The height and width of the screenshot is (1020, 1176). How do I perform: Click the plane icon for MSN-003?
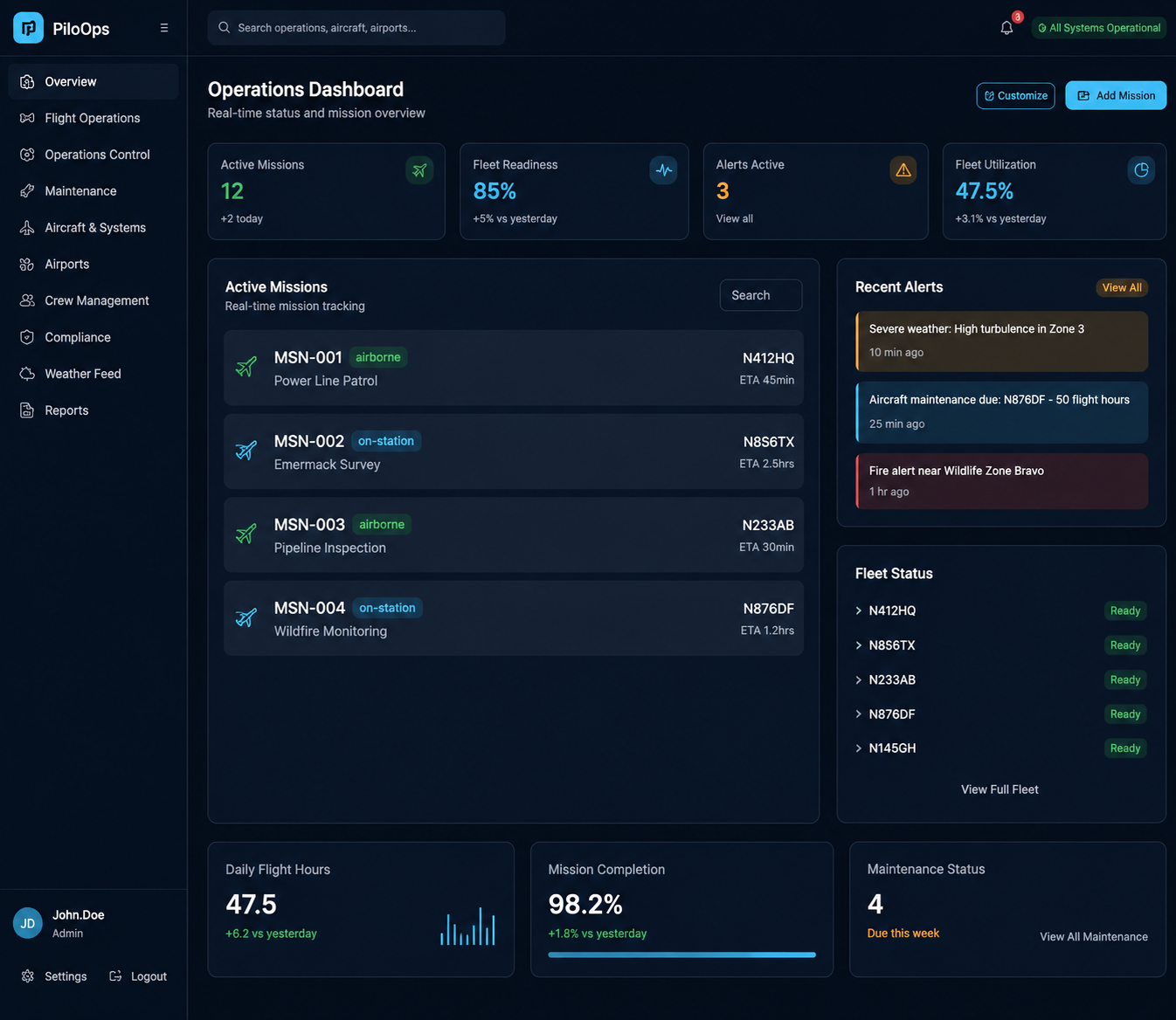pos(246,534)
